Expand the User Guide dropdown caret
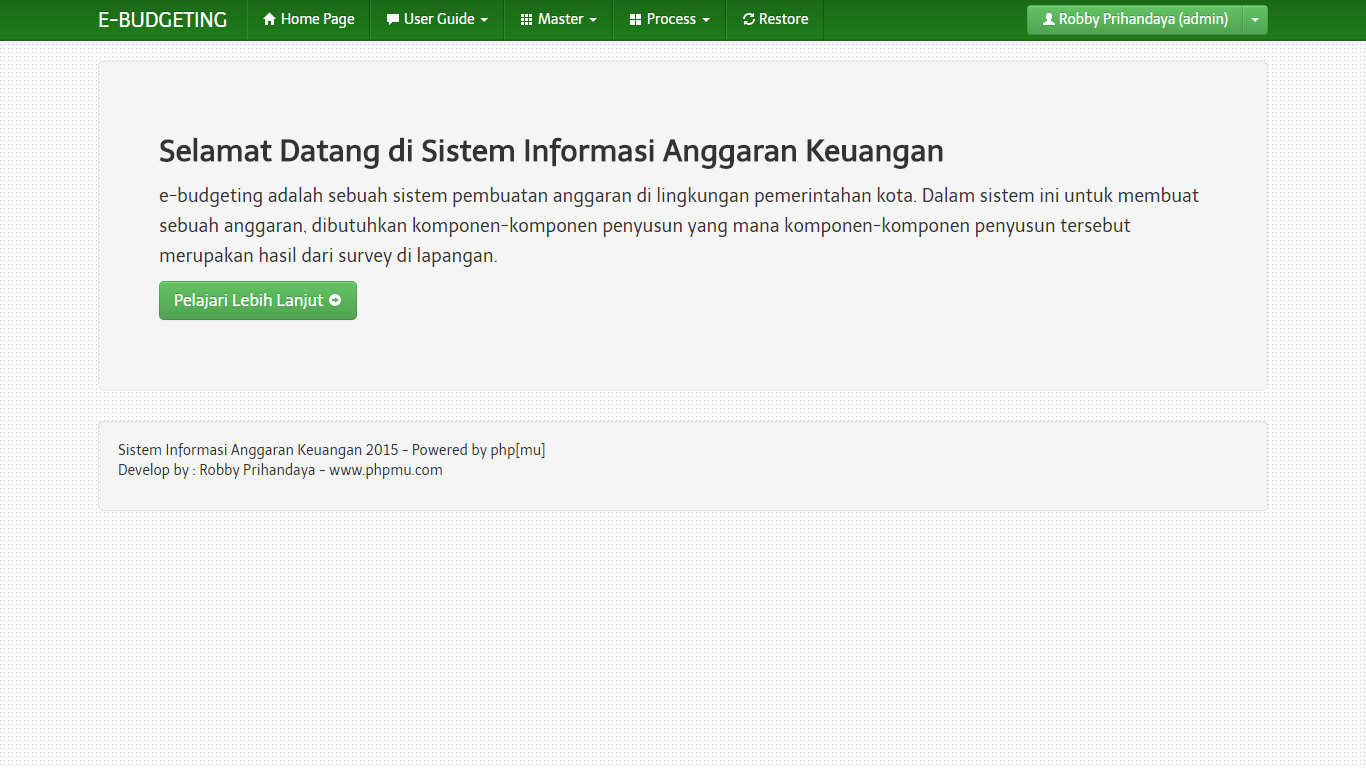 (x=485, y=21)
